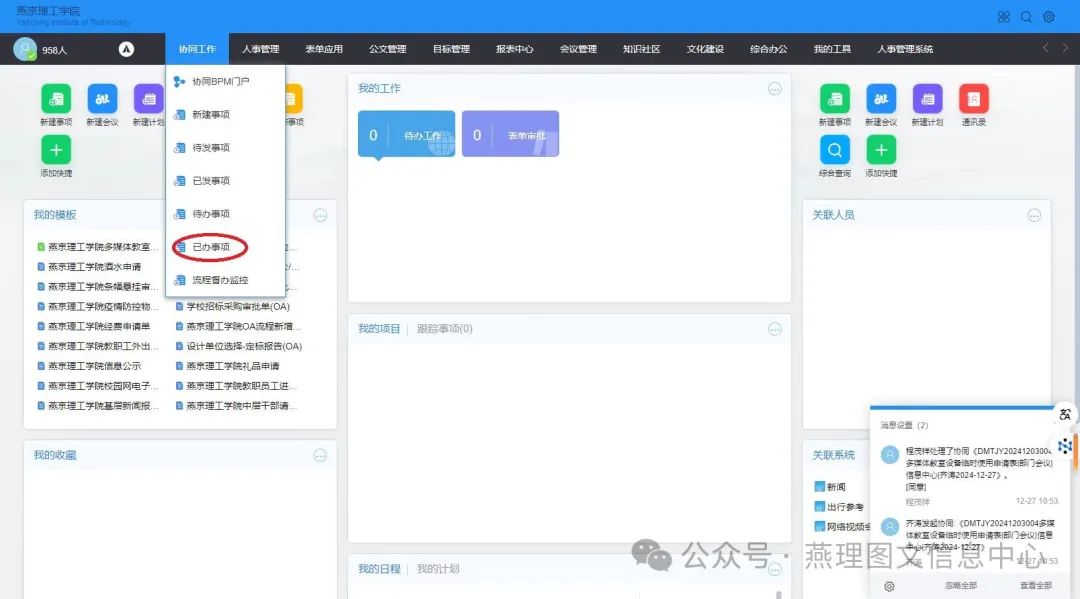Open the 通讯录 contacts shortcut icon
The image size is (1080, 599).
(973, 99)
